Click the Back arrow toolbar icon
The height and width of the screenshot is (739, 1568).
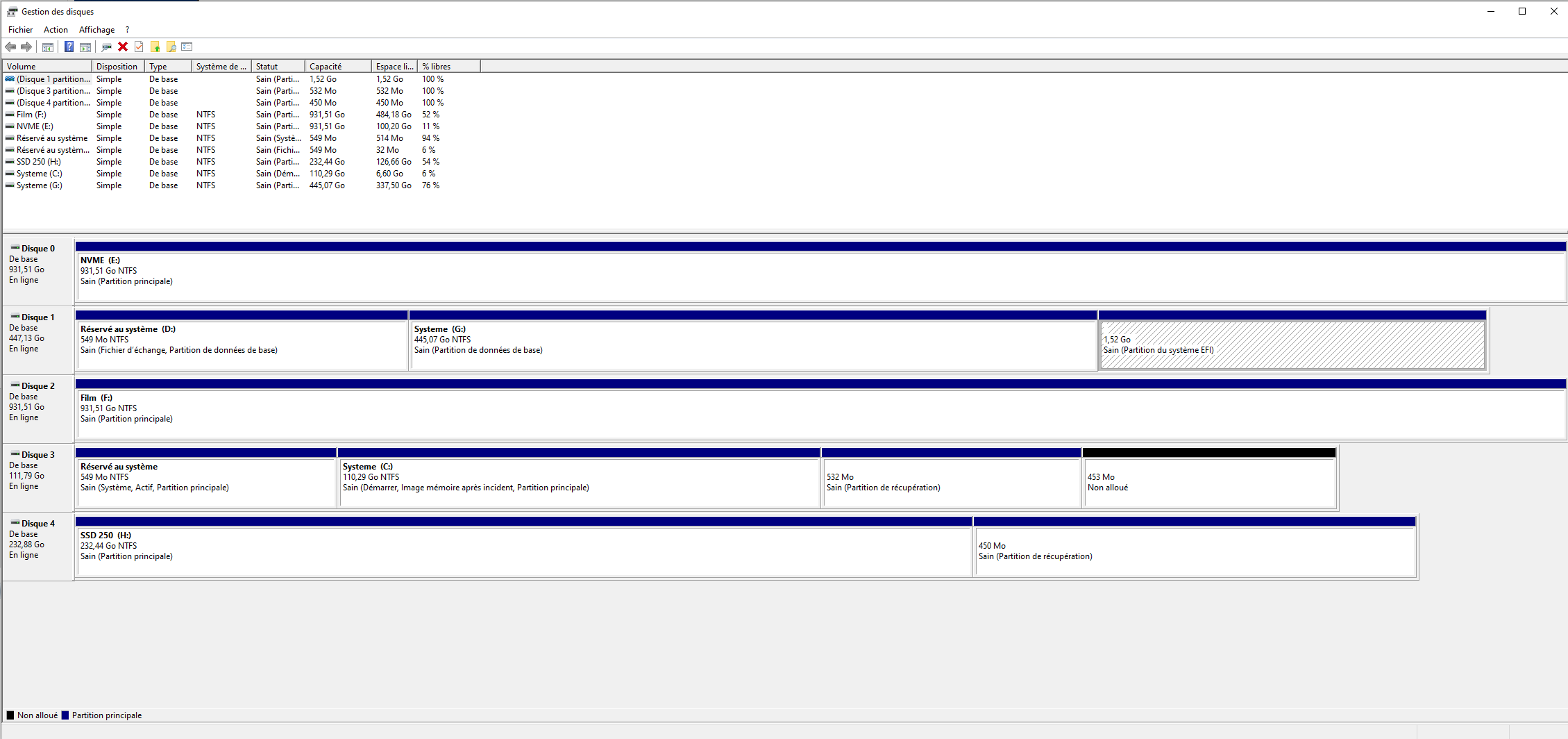[x=10, y=47]
